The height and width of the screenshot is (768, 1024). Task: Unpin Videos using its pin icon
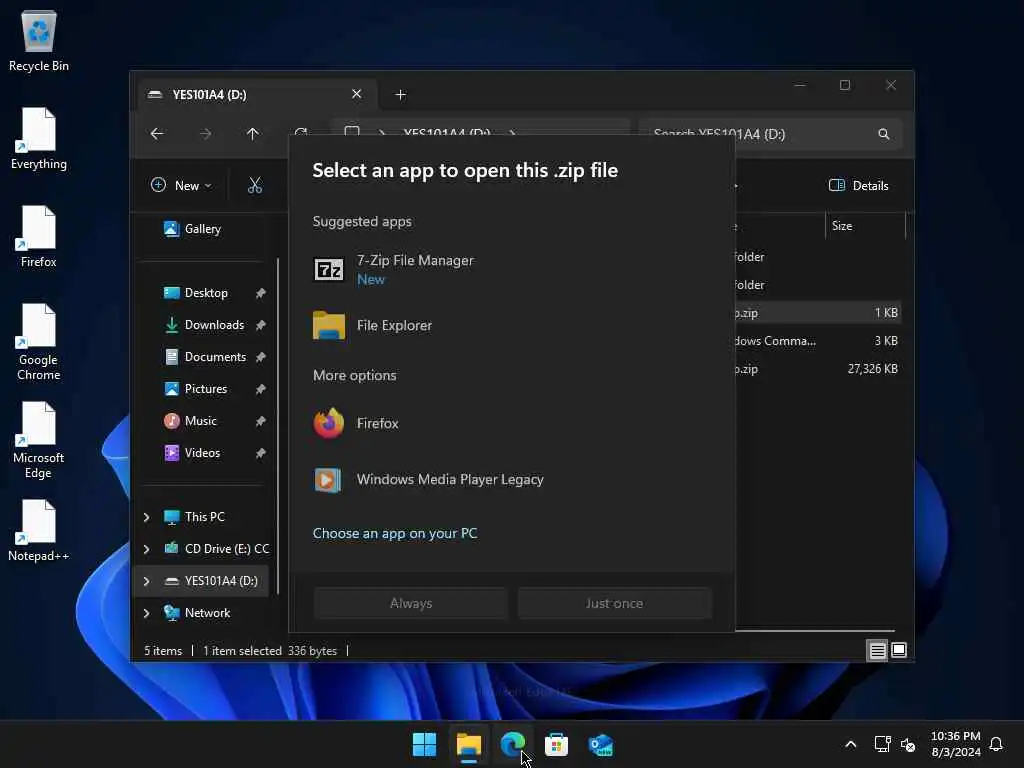(x=261, y=453)
